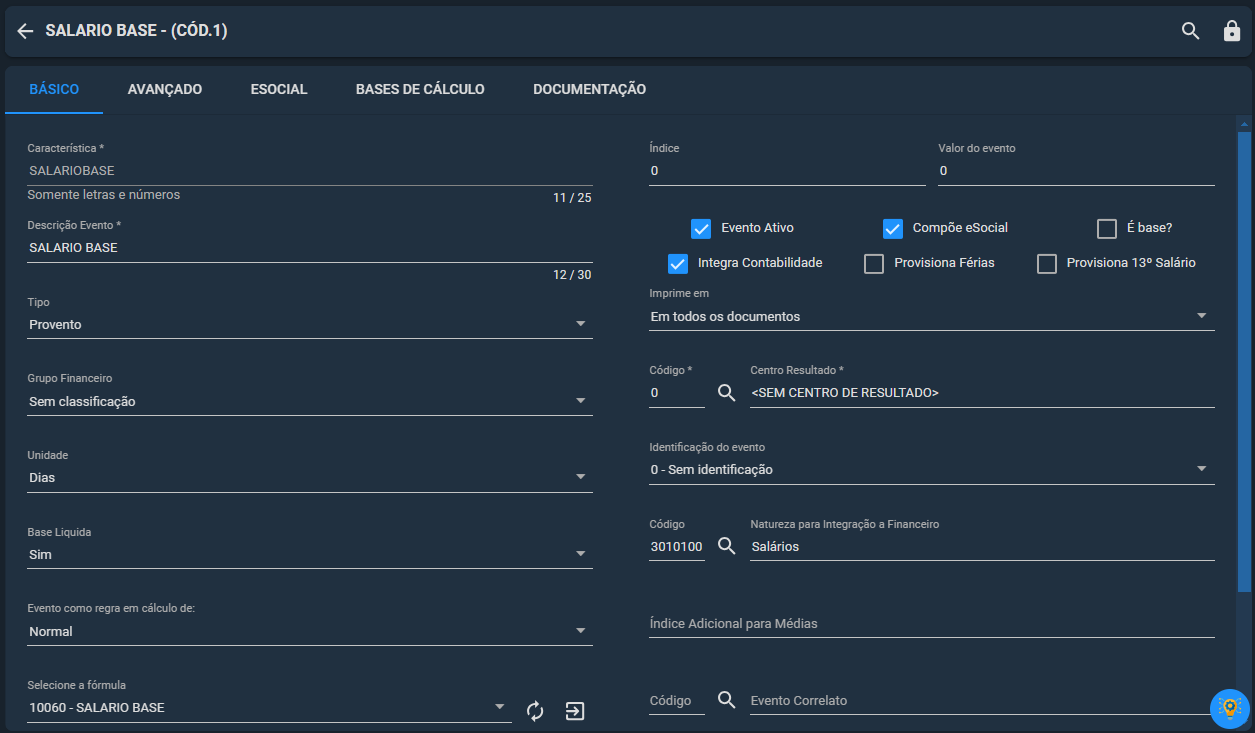Click the Código field showing 3010100

coord(677,546)
